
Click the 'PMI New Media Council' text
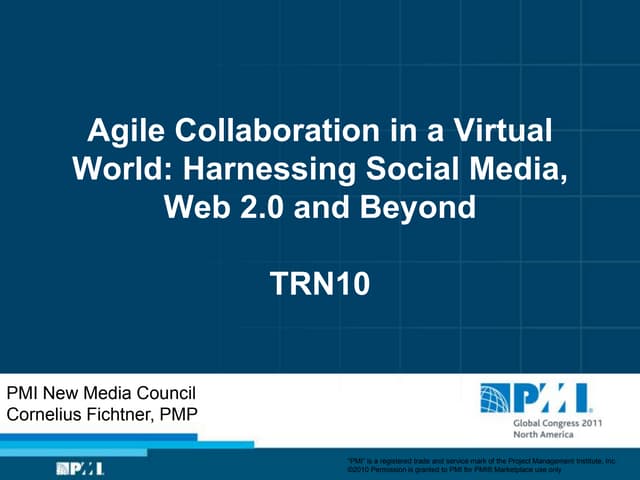[101, 394]
